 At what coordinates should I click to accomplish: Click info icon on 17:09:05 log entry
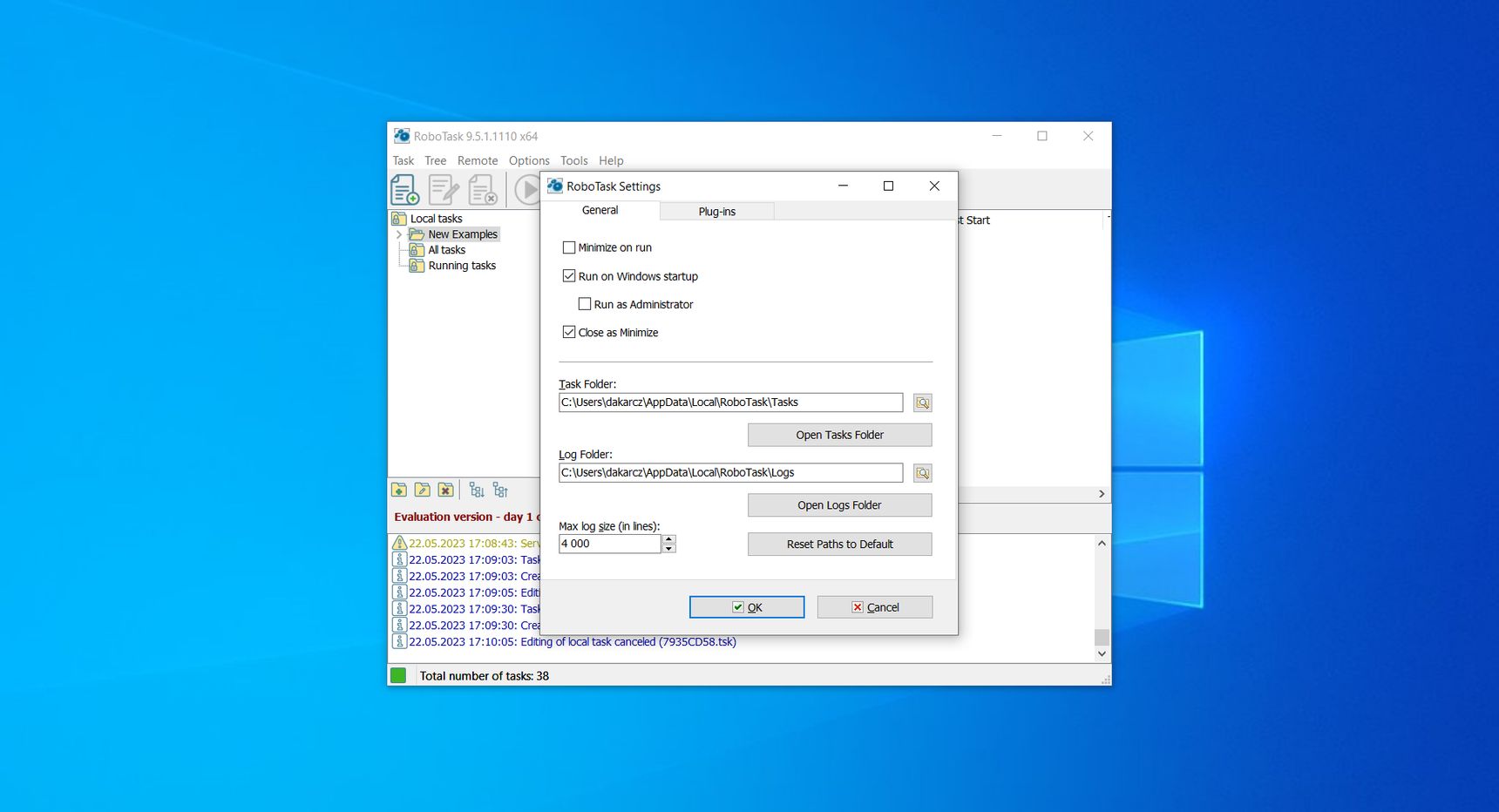[399, 592]
